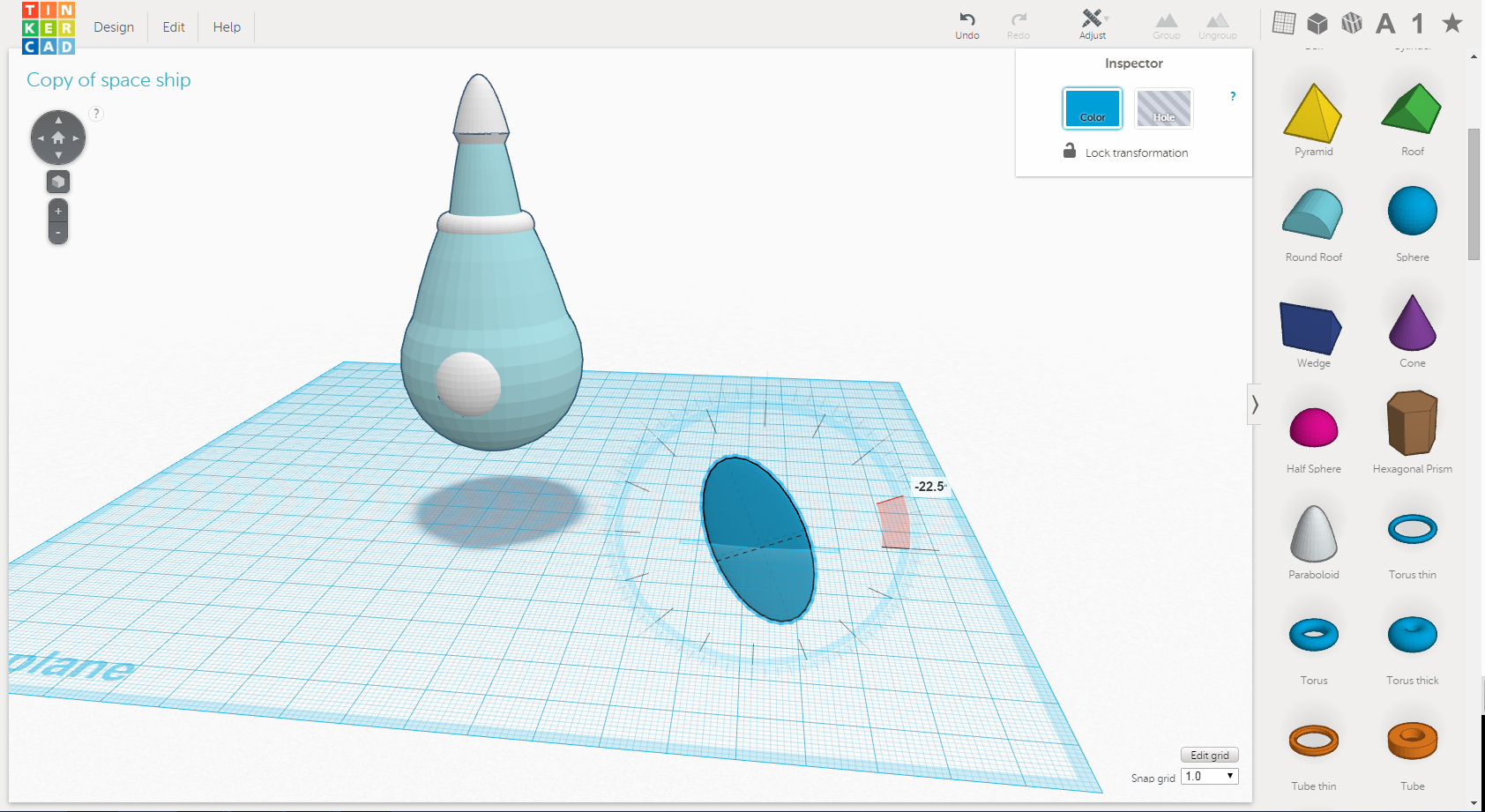This screenshot has width=1485, height=812.
Task: Pick the Pyramid shape
Action: (x=1313, y=121)
